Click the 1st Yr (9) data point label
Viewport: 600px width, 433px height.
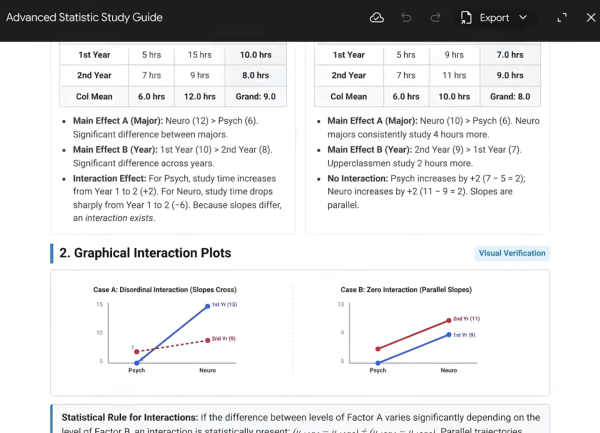point(464,335)
